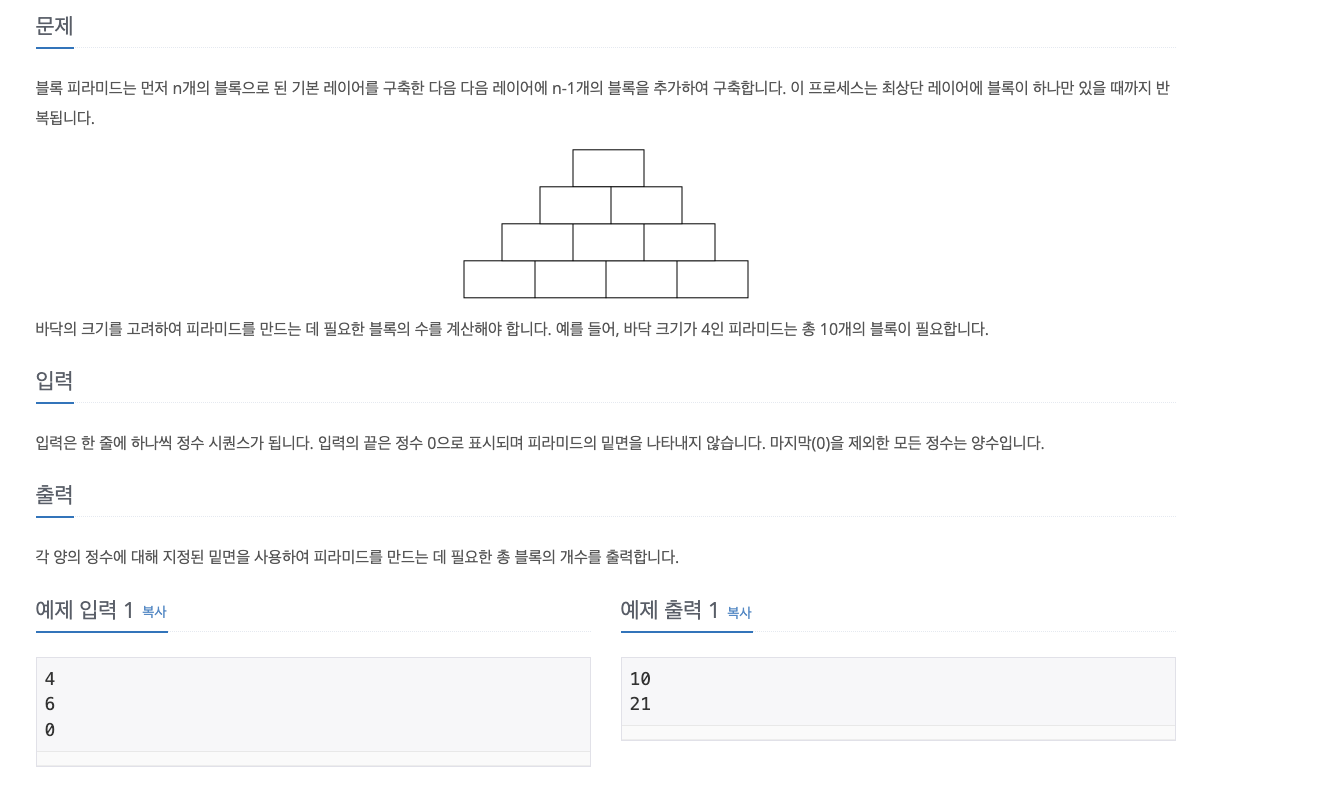Click the value 10 in sample output
The height and width of the screenshot is (789, 1341).
click(640, 679)
